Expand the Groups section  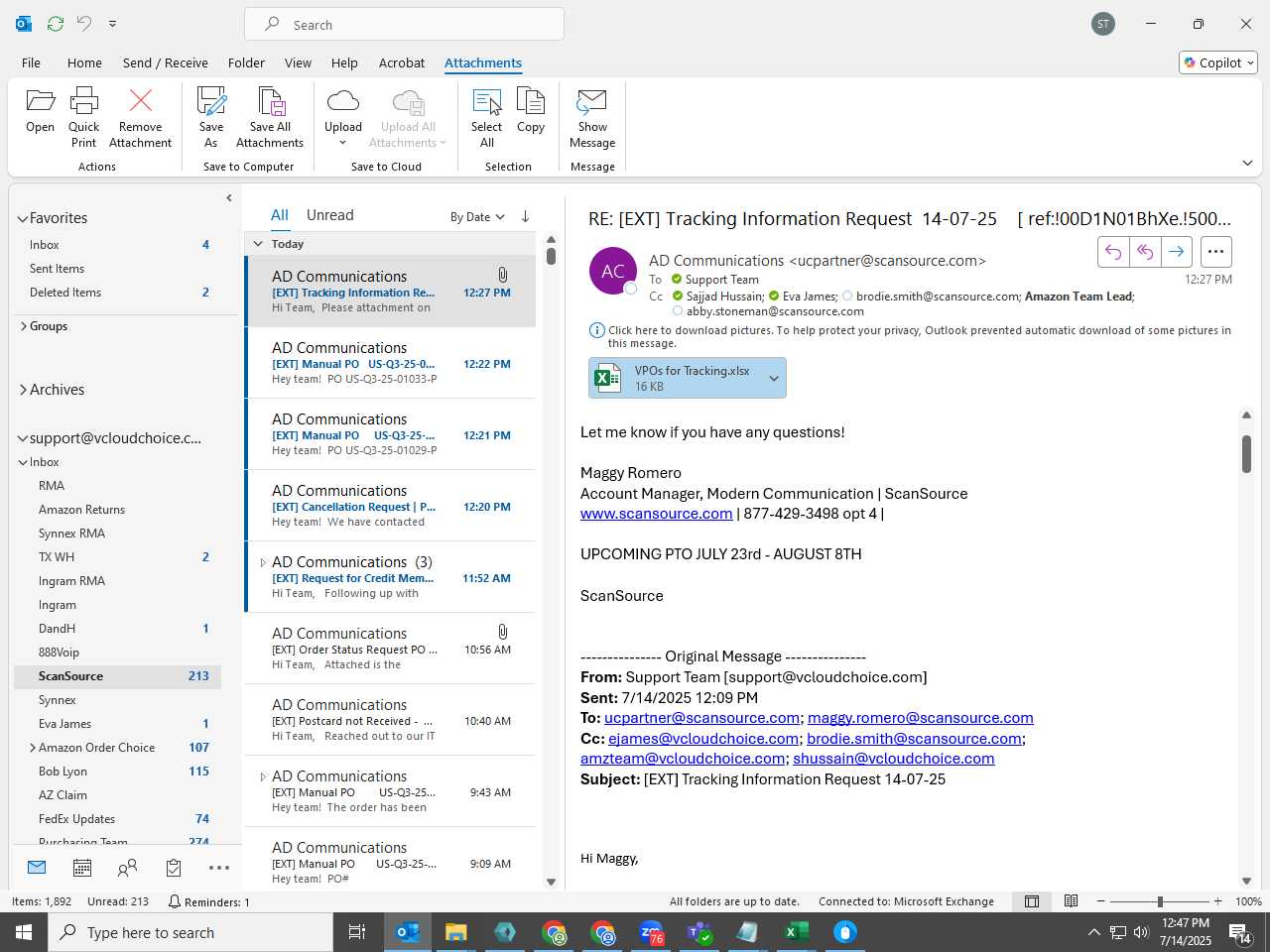[x=22, y=326]
